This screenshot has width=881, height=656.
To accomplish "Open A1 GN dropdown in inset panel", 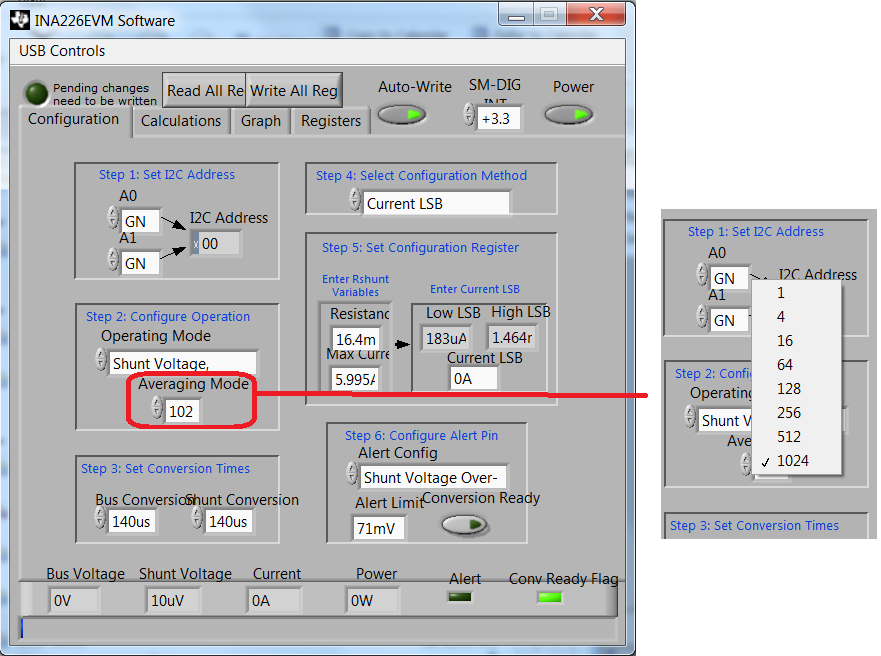I will click(x=729, y=320).
